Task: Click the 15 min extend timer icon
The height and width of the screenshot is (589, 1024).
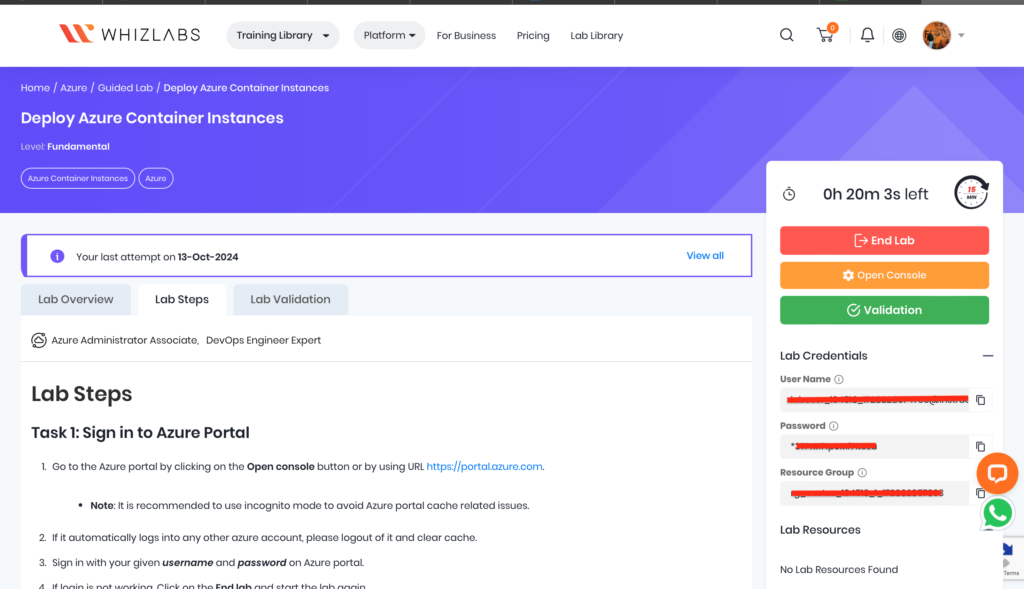Action: [971, 193]
